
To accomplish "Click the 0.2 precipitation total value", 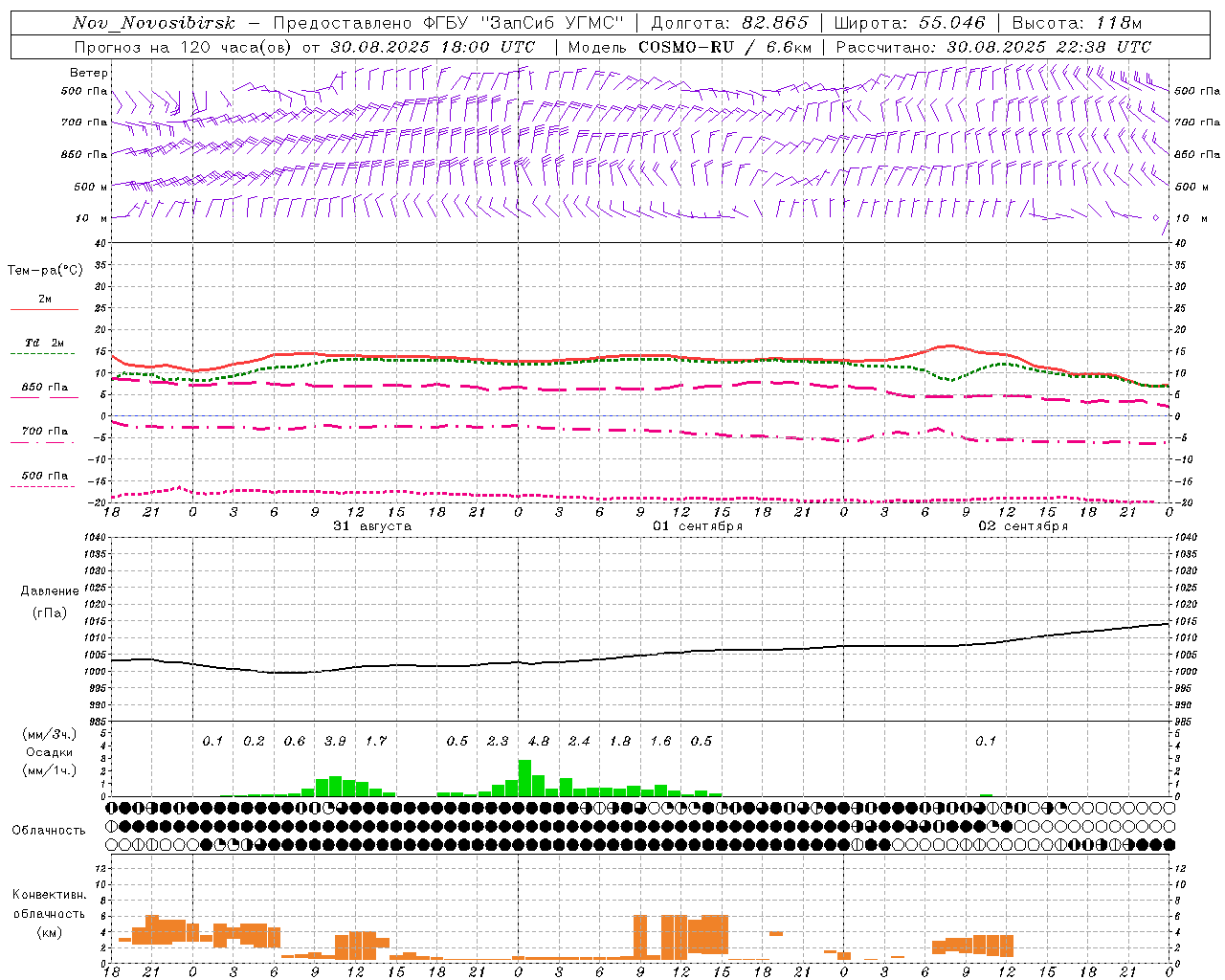I will click(254, 741).
